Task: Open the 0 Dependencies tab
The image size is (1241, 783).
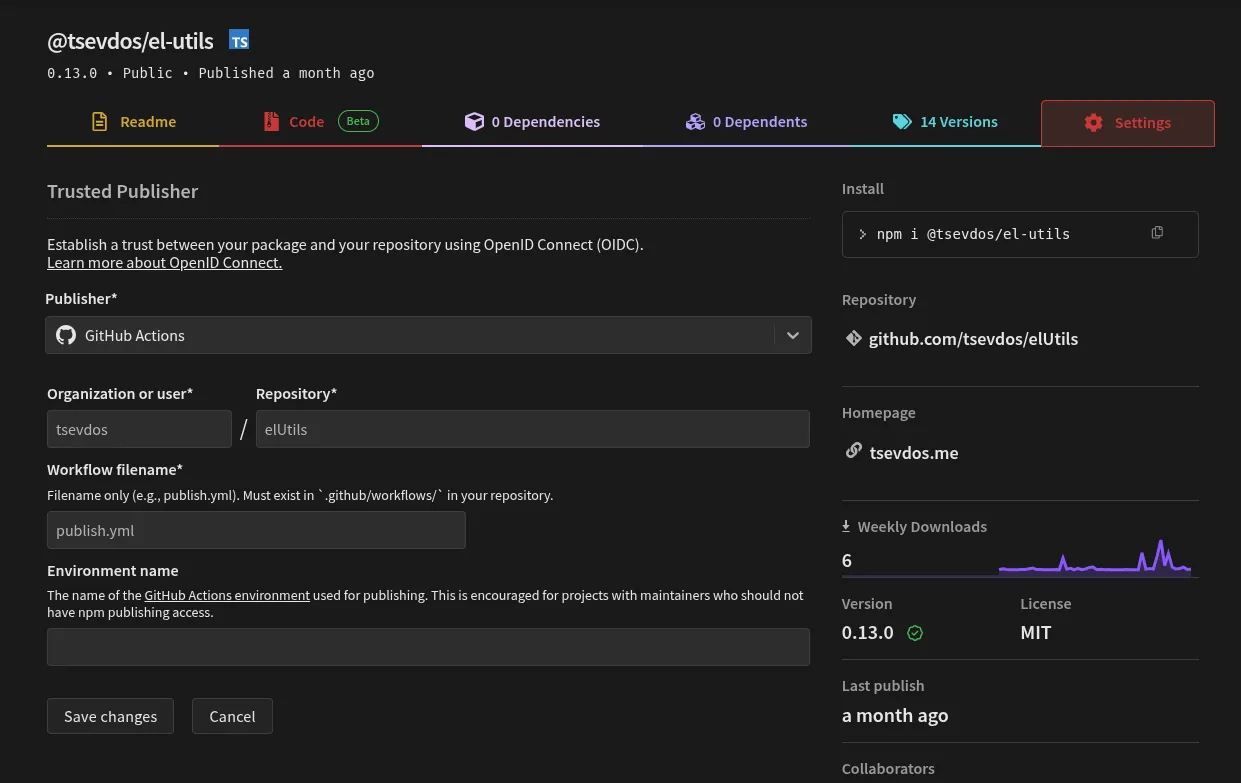Action: 532,122
